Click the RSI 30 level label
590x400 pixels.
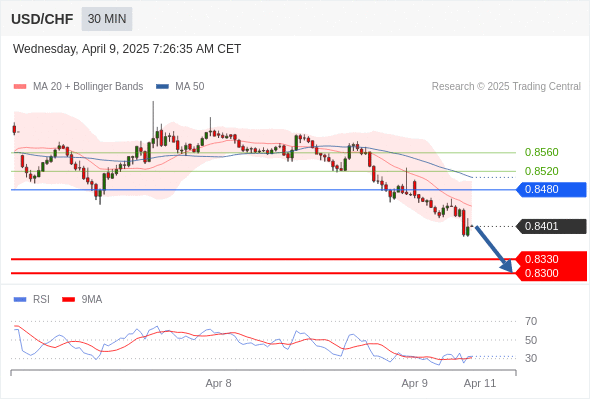(531, 358)
